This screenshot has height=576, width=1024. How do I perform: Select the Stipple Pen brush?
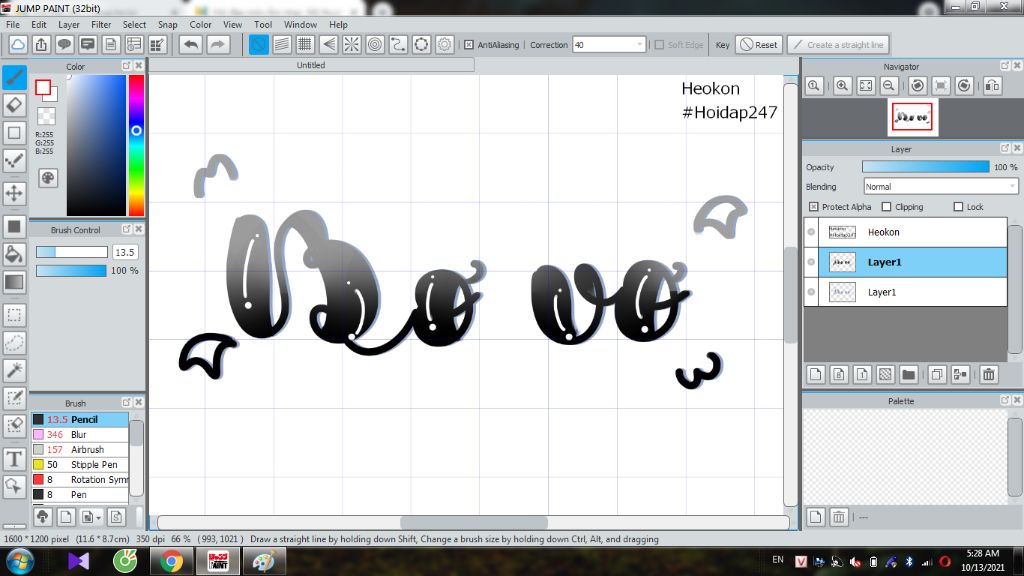coord(80,464)
